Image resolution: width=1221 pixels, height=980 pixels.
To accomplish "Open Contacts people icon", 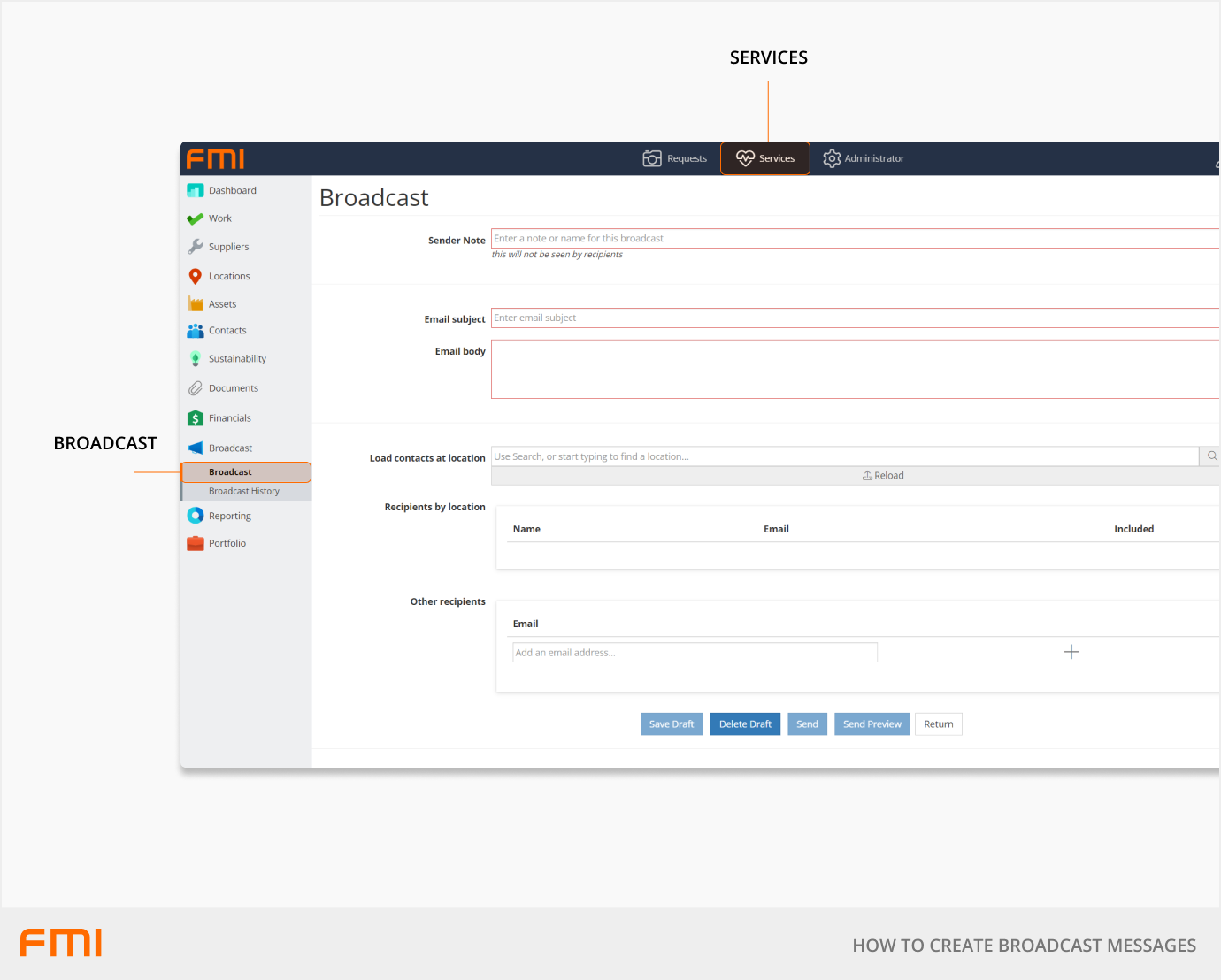I will coord(196,331).
